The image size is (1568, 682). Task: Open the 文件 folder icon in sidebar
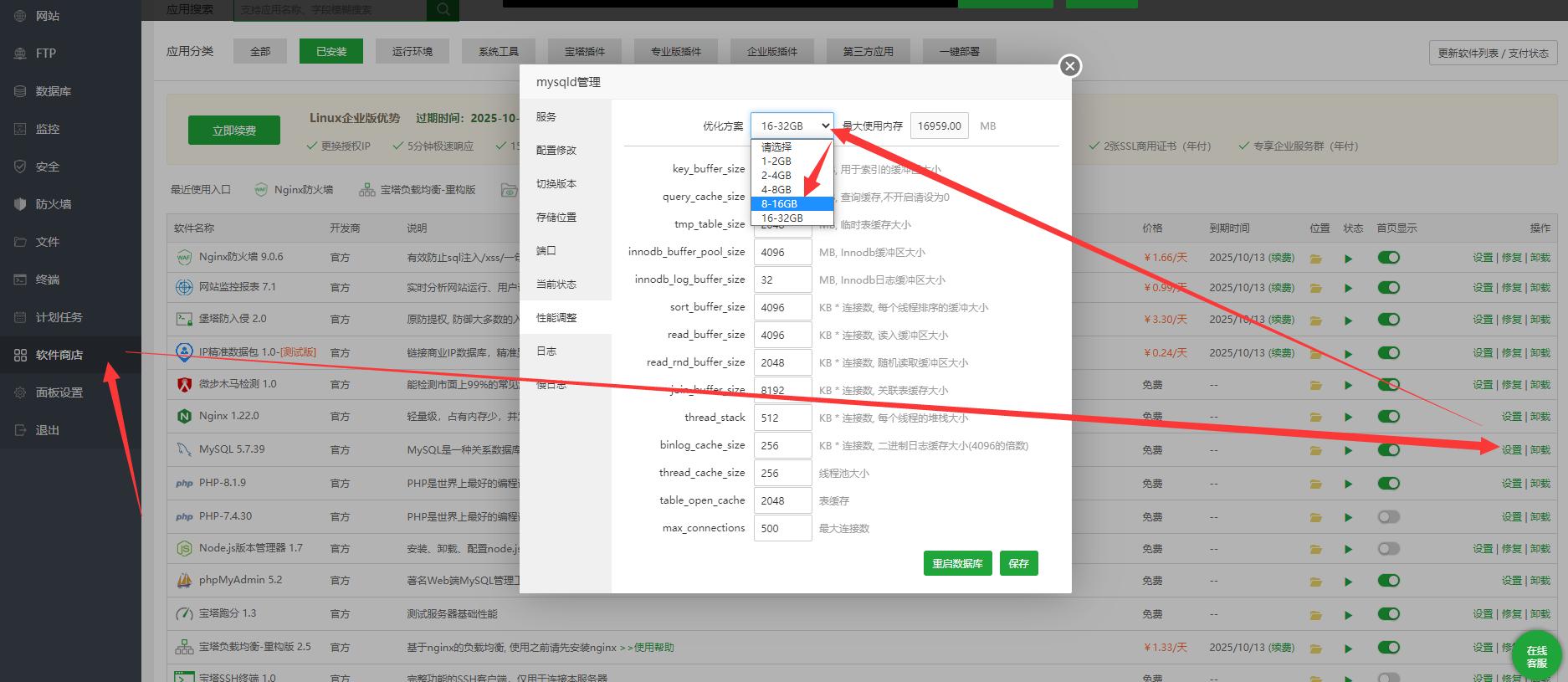[20, 242]
